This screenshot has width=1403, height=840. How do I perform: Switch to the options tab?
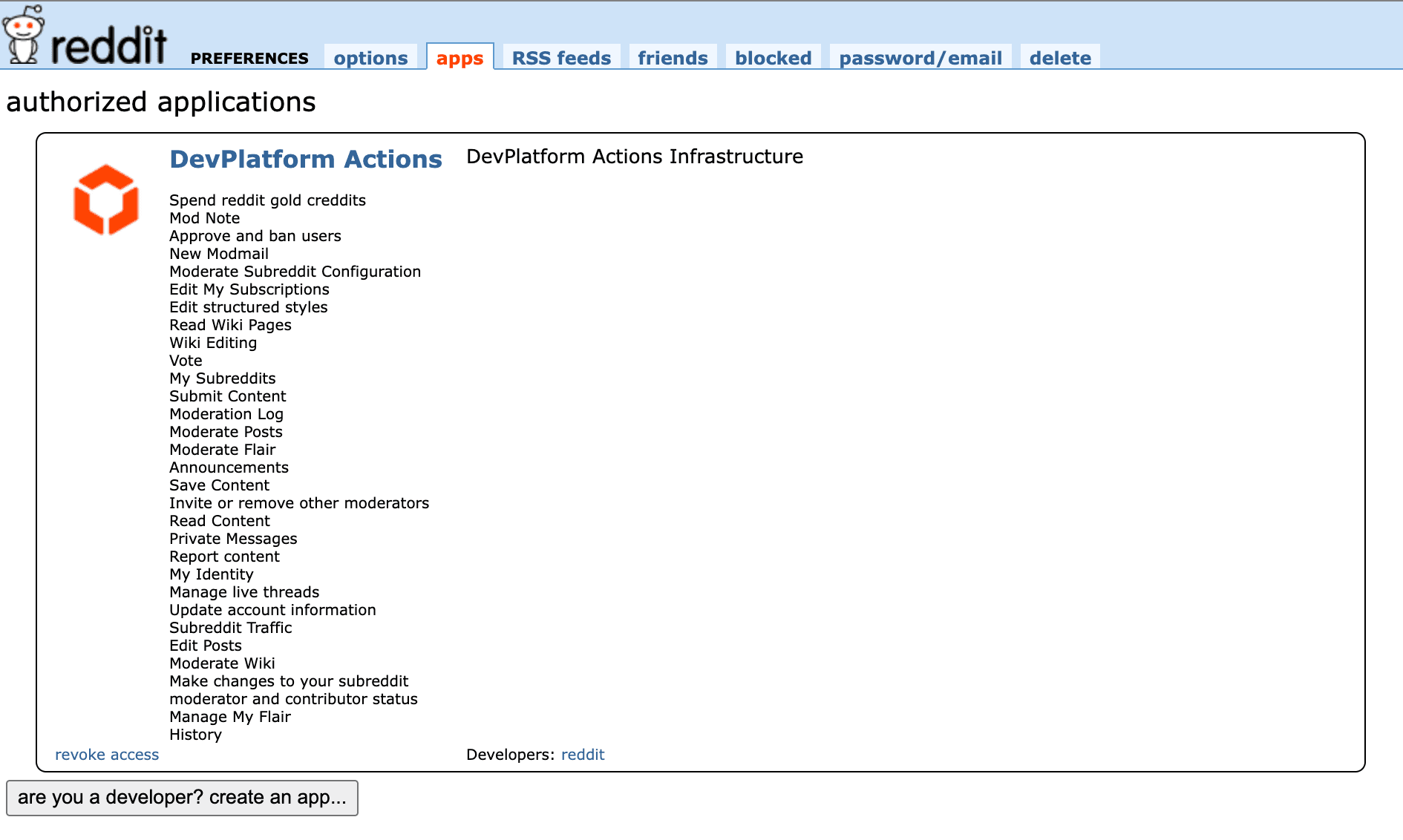click(370, 58)
